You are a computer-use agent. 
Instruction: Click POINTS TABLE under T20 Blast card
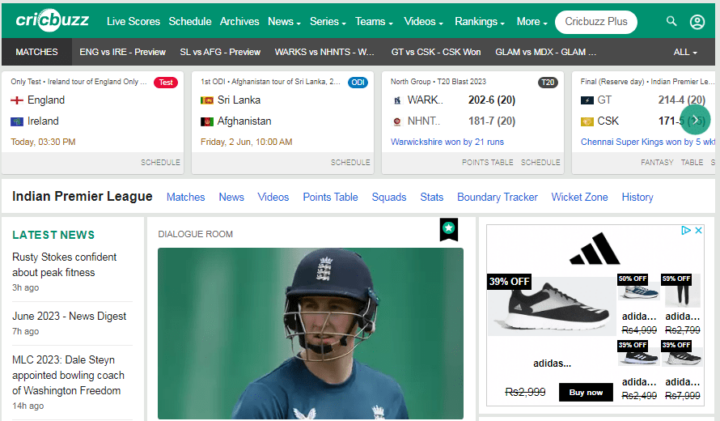point(487,162)
